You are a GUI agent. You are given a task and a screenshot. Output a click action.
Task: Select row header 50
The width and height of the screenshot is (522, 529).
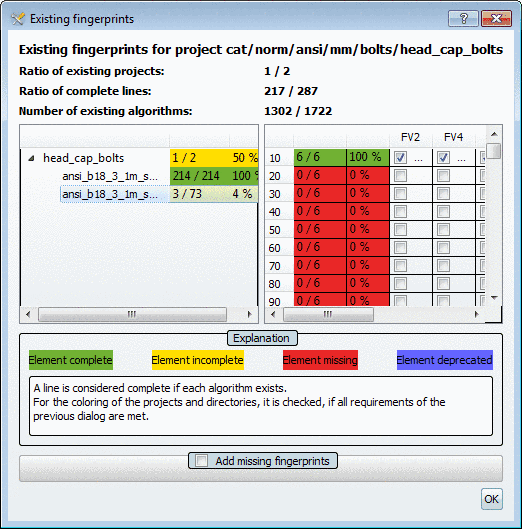[279, 230]
